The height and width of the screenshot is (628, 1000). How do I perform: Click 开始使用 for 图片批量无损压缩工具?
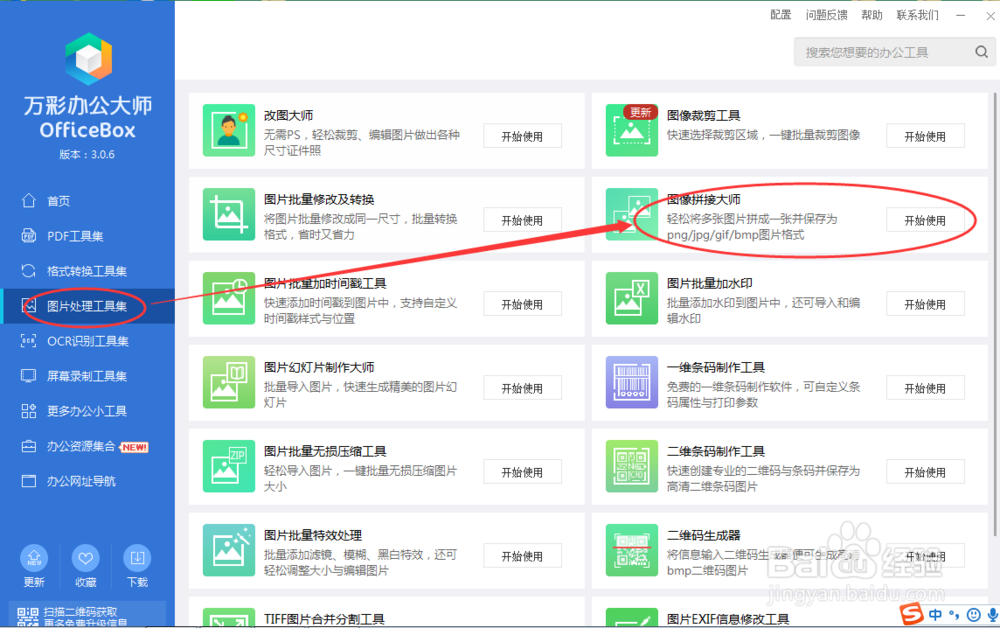[522, 472]
